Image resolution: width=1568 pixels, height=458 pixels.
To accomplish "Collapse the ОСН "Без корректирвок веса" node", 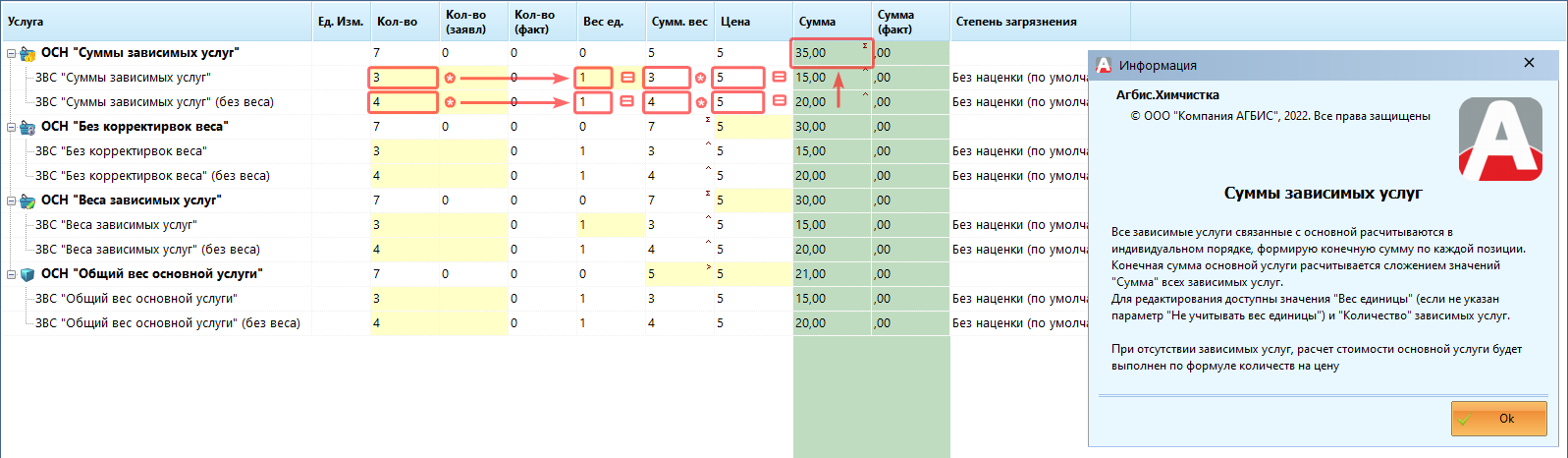I will 11,128.
